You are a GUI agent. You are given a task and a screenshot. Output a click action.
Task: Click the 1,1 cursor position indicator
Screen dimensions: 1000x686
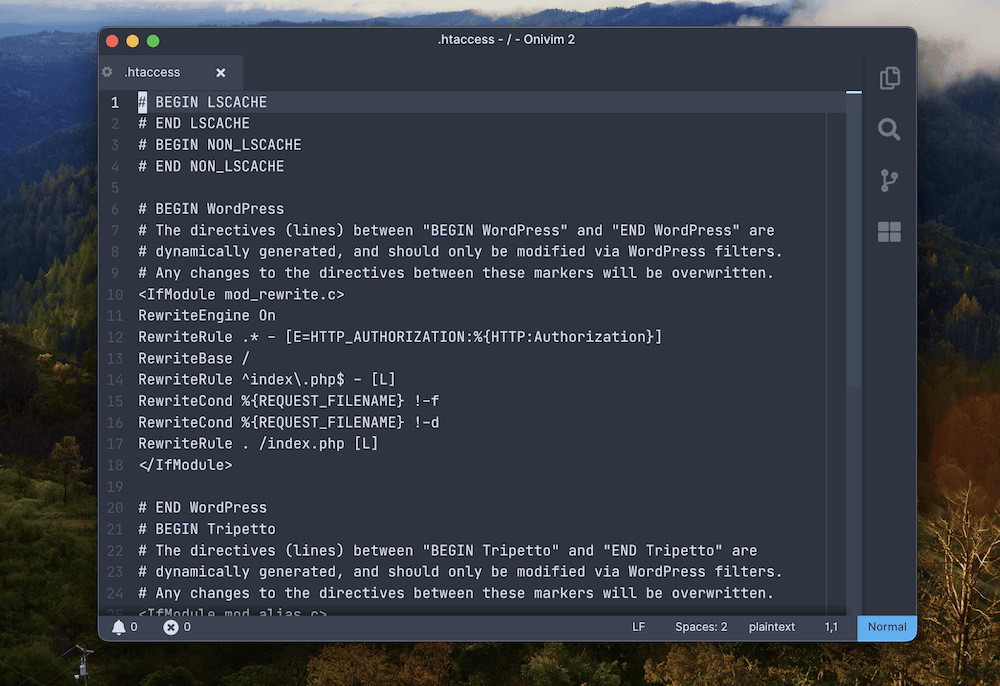click(831, 627)
